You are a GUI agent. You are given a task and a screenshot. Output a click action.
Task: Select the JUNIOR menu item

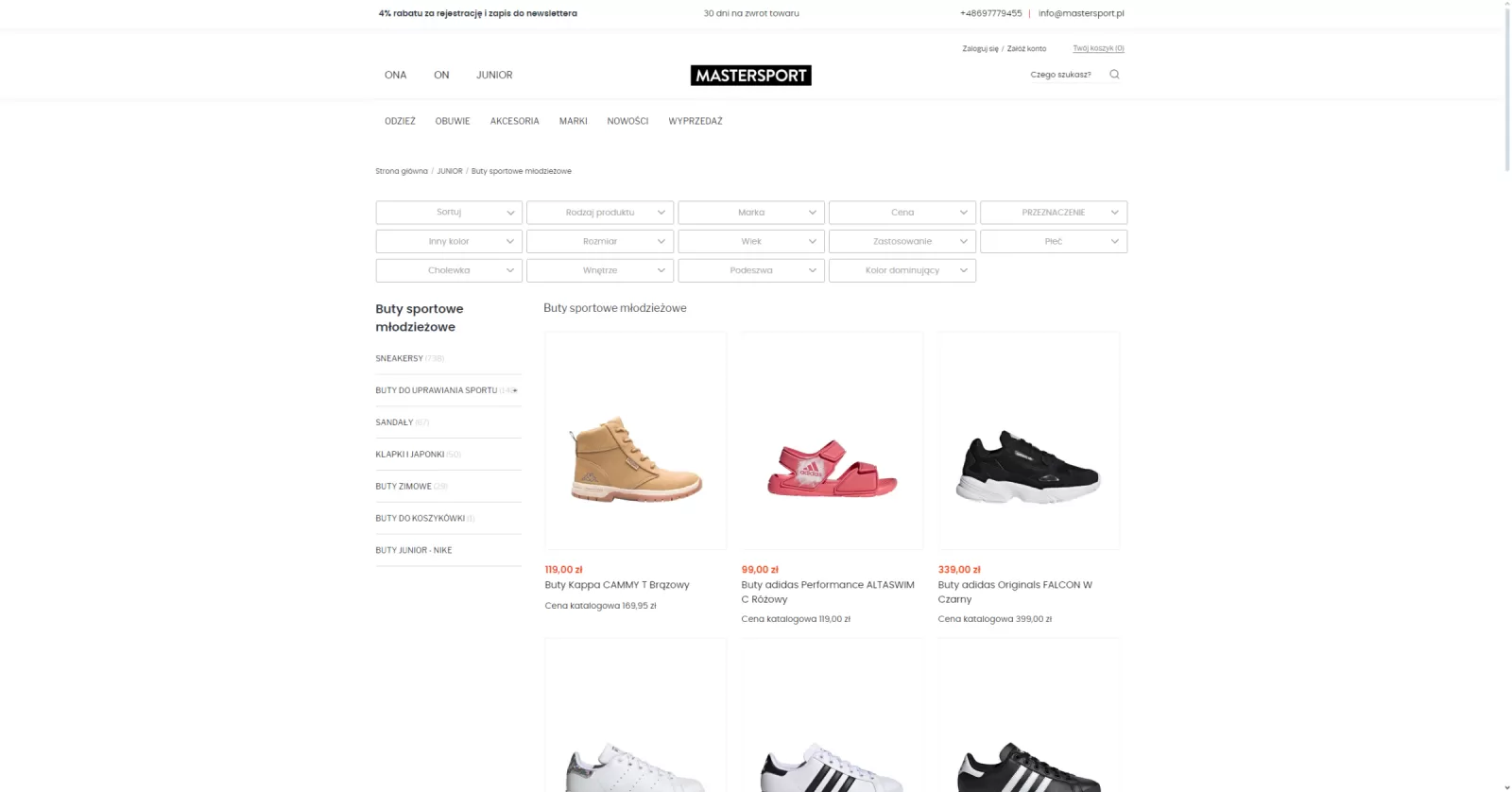pos(494,75)
